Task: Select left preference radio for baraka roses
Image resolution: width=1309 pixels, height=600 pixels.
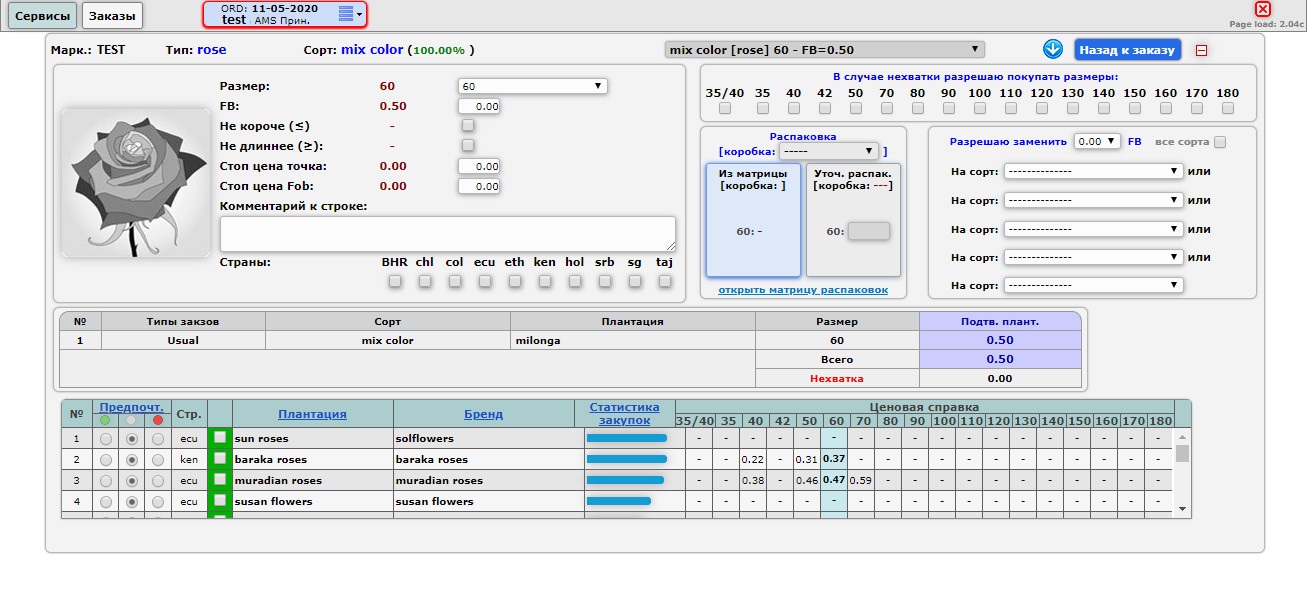Action: (106, 459)
